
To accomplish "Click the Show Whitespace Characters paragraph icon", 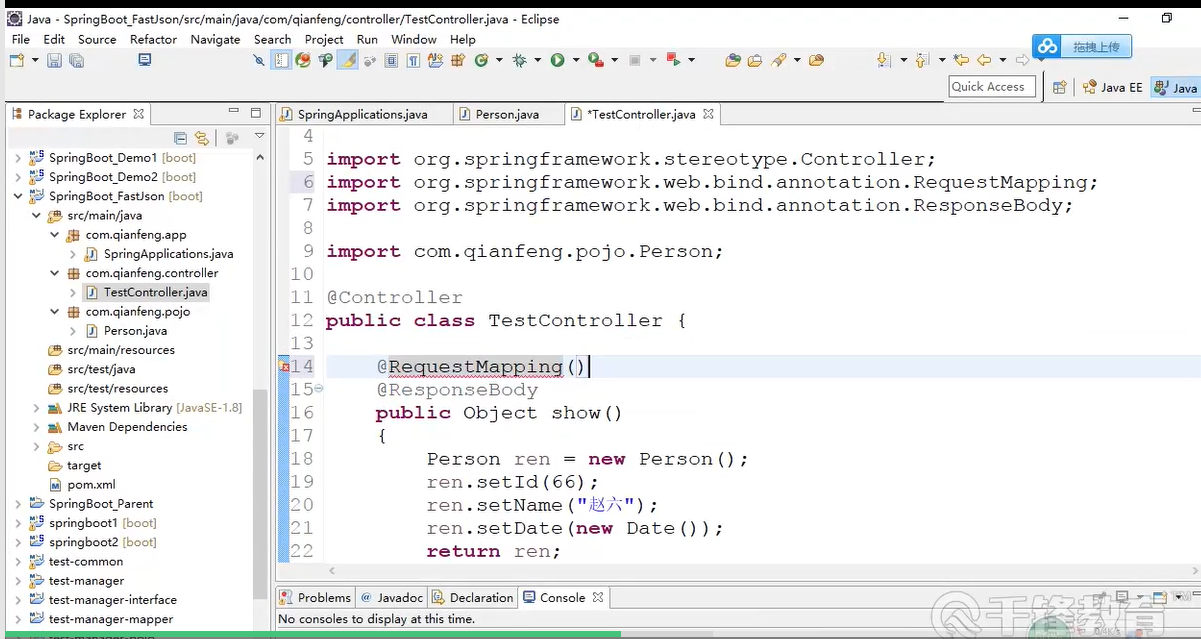I will [x=414, y=60].
